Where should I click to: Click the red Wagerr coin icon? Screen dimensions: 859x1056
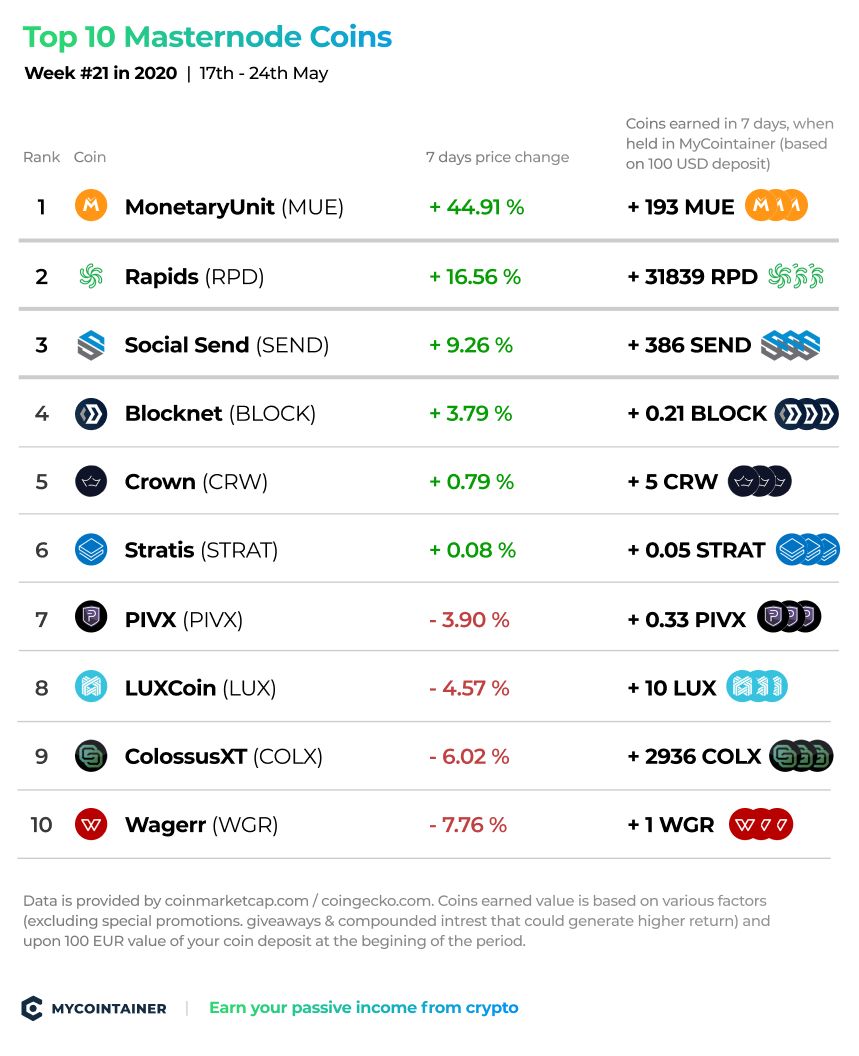point(91,824)
